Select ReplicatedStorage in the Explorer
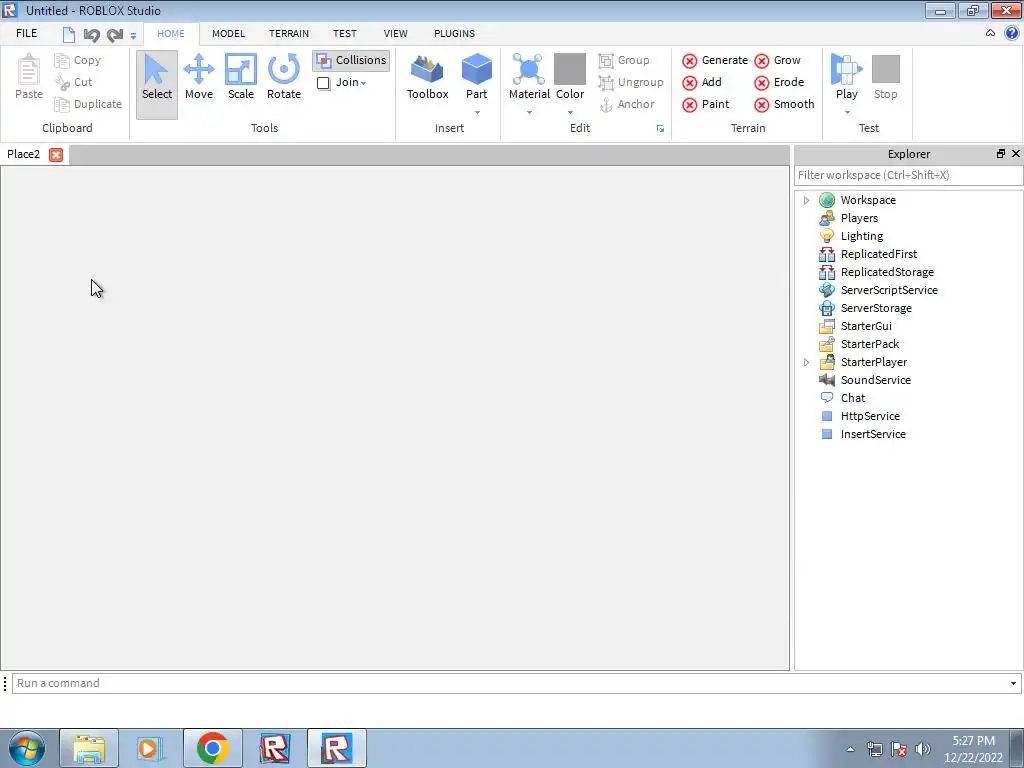This screenshot has width=1024, height=768. (887, 272)
